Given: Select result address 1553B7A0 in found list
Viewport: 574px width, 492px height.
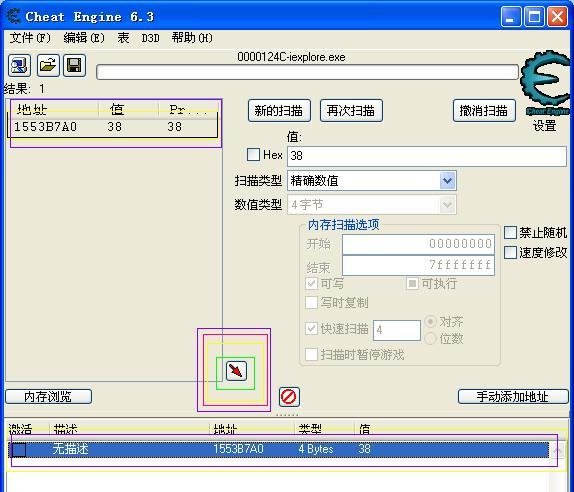Looking at the screenshot, I should (x=45, y=127).
